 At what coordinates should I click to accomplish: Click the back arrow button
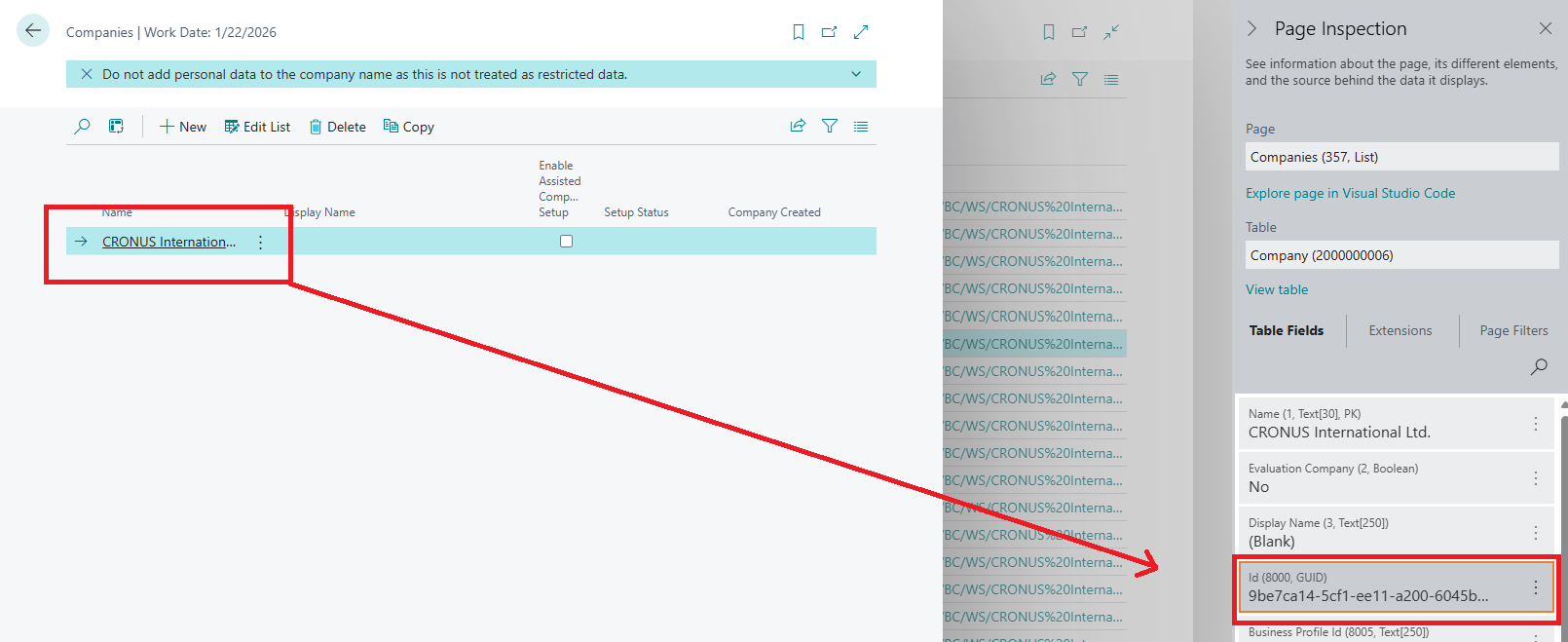(33, 31)
